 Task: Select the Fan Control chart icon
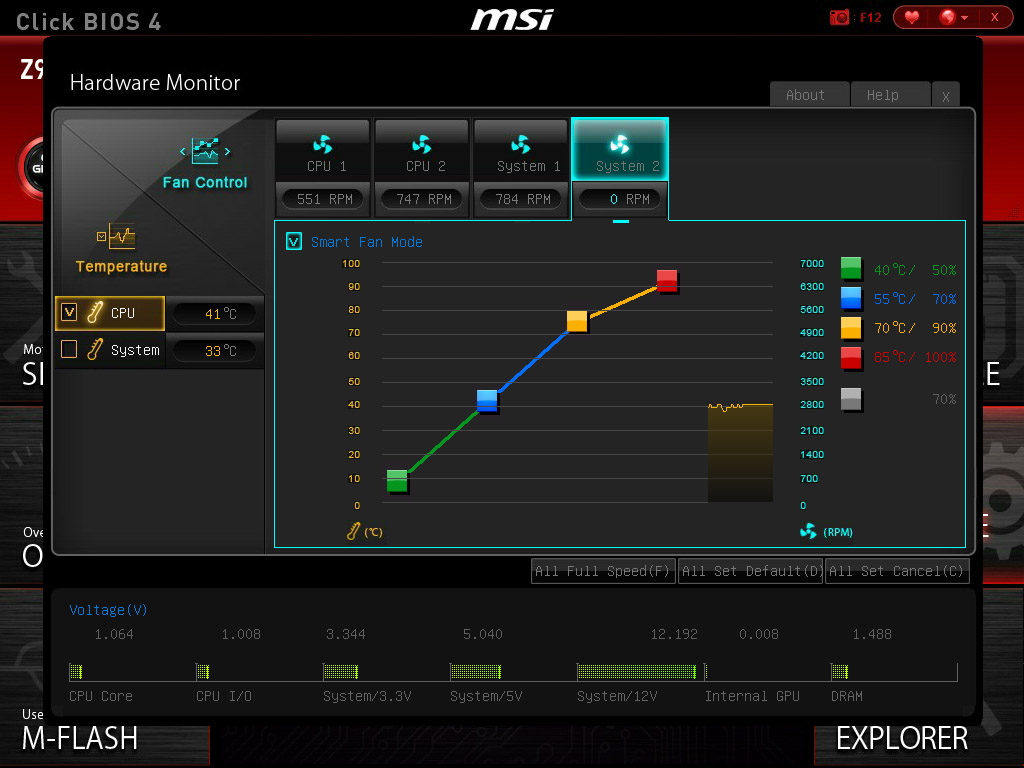click(205, 151)
